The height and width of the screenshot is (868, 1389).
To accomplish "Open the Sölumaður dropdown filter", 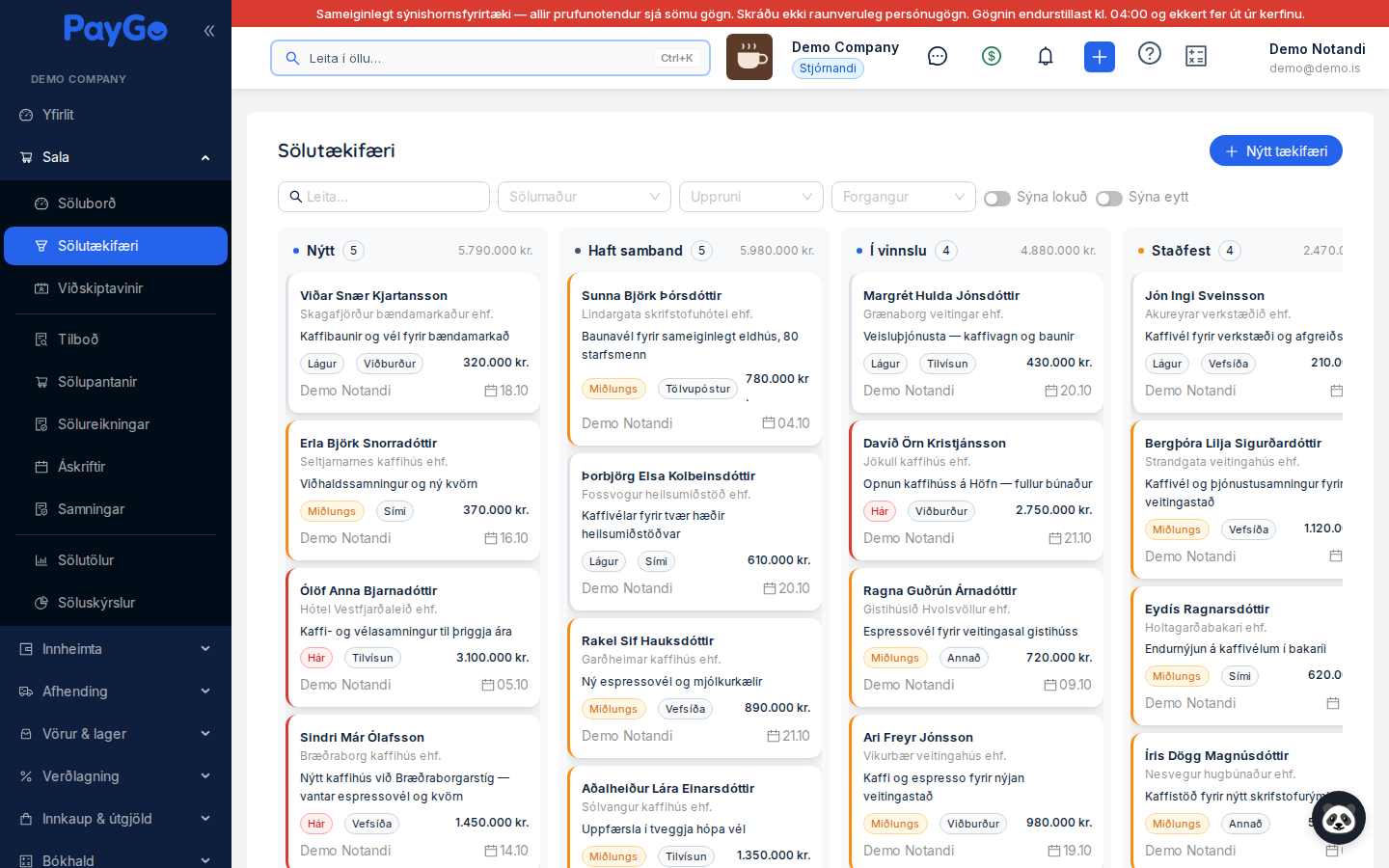I will (x=585, y=197).
